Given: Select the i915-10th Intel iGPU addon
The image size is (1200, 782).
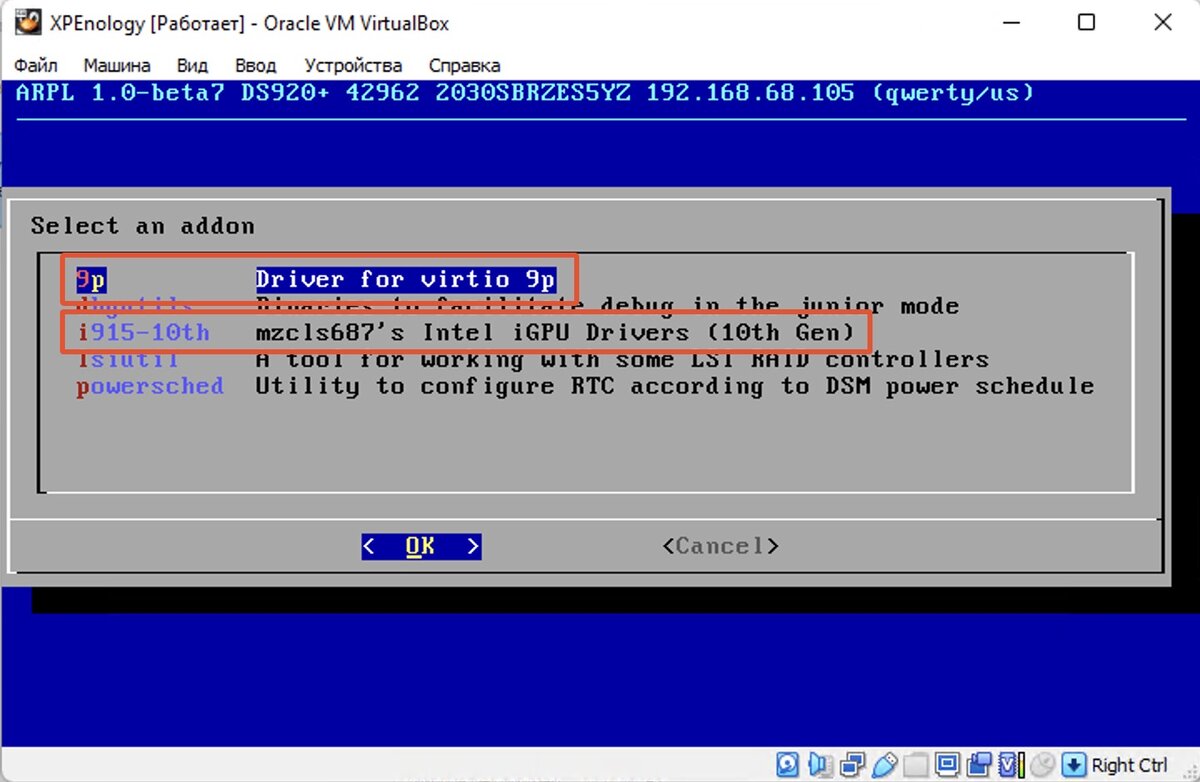Looking at the screenshot, I should click(467, 331).
